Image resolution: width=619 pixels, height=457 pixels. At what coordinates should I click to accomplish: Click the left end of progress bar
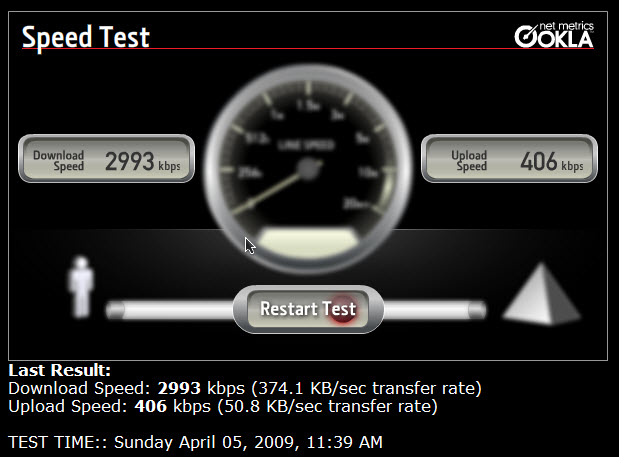click(115, 310)
